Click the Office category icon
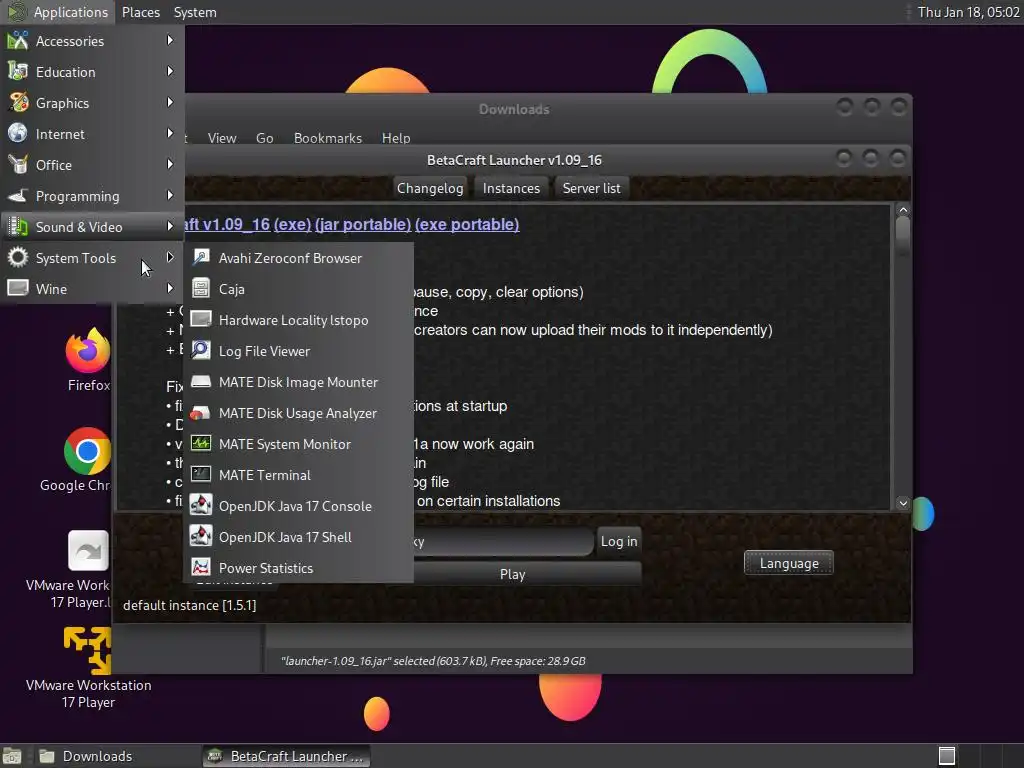Viewport: 1024px width, 768px height. (18, 165)
